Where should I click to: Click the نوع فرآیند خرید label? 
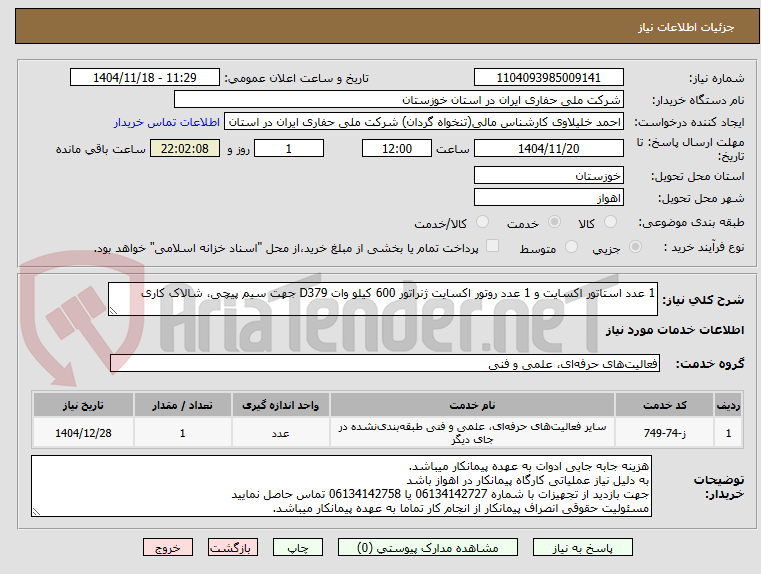(704, 247)
